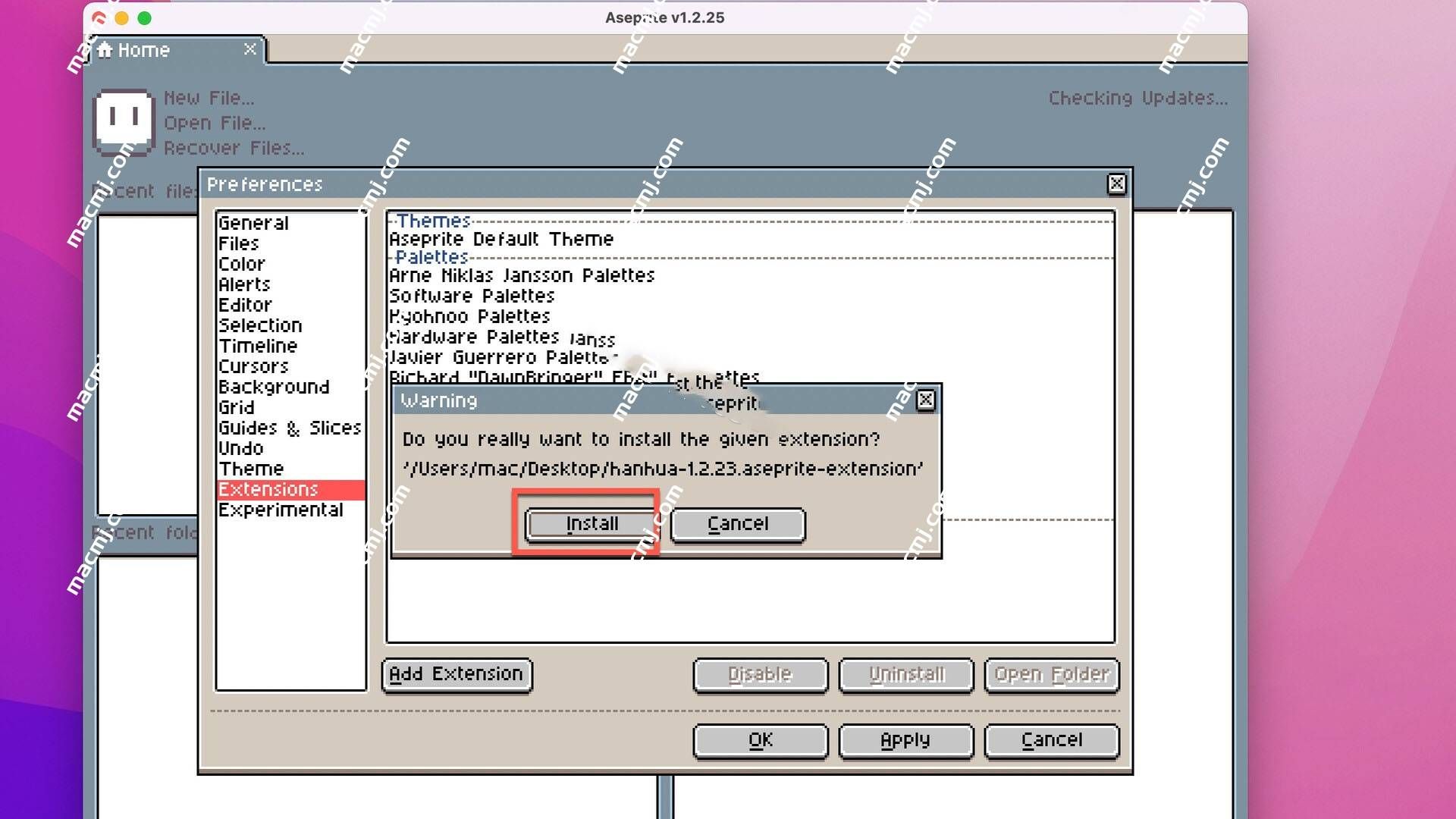
Task: Close the Warning dialog with X icon
Action: (926, 400)
